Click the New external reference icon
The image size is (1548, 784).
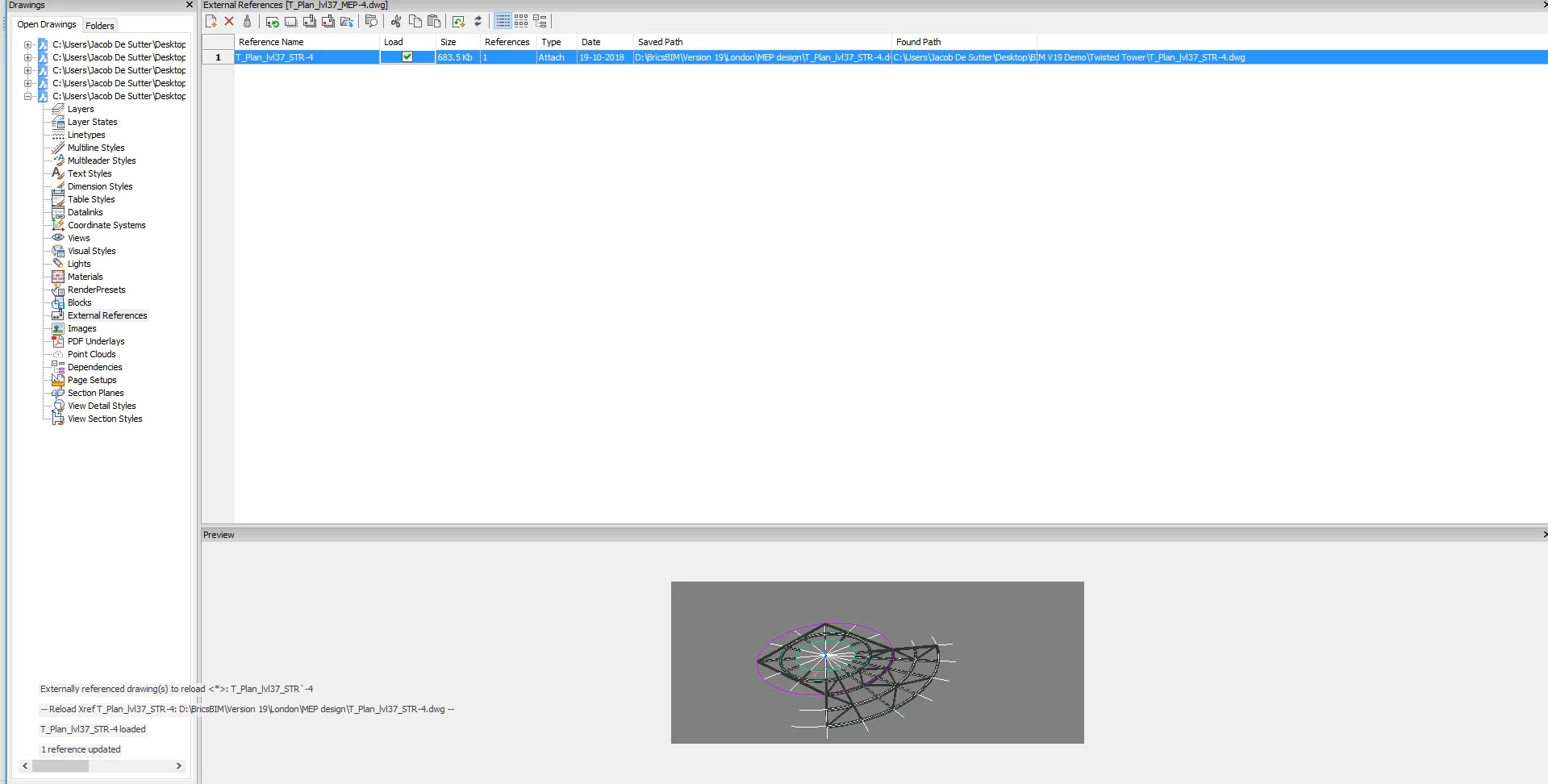211,22
